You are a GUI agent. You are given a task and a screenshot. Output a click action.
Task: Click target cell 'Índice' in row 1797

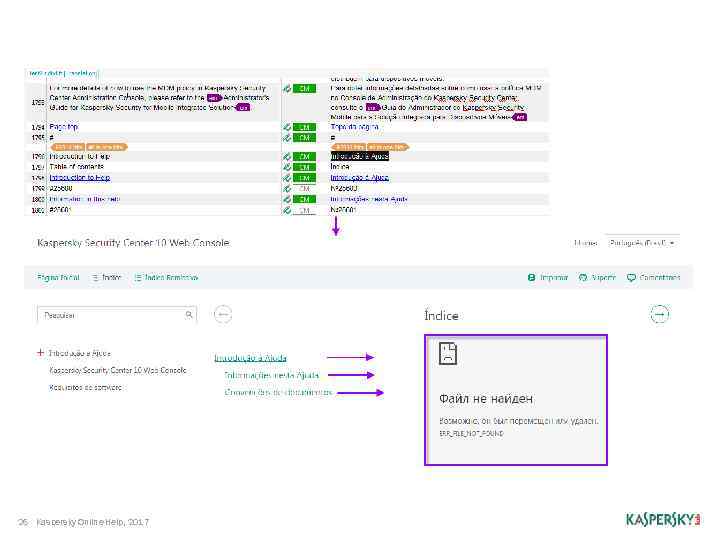340,167
